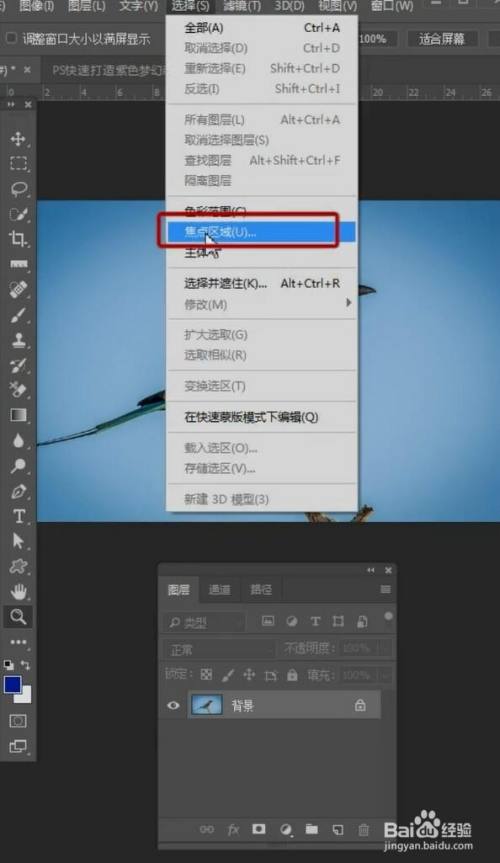
Task: Toggle lock all button in Layers panel
Action: pos(292,674)
